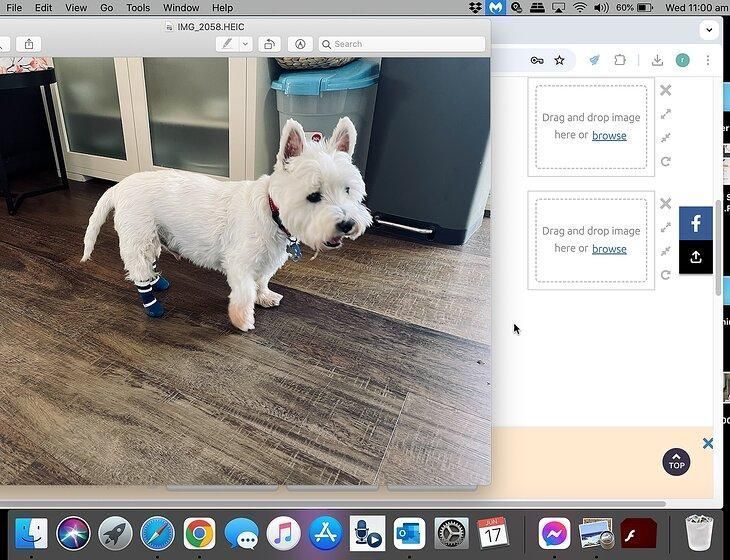Open Finder from the Dock
The width and height of the screenshot is (730, 560).
coord(31,533)
